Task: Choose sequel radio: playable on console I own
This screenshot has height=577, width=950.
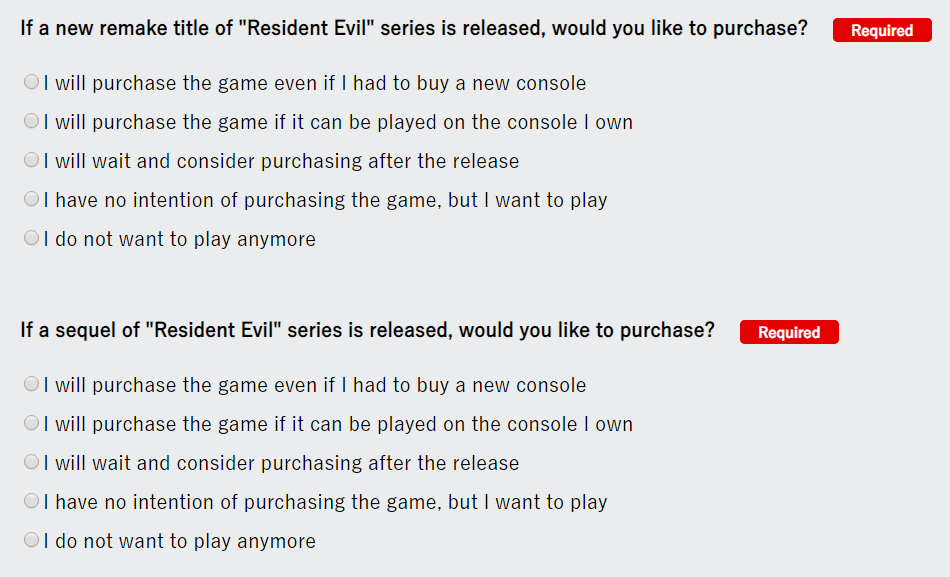Action: (x=32, y=422)
